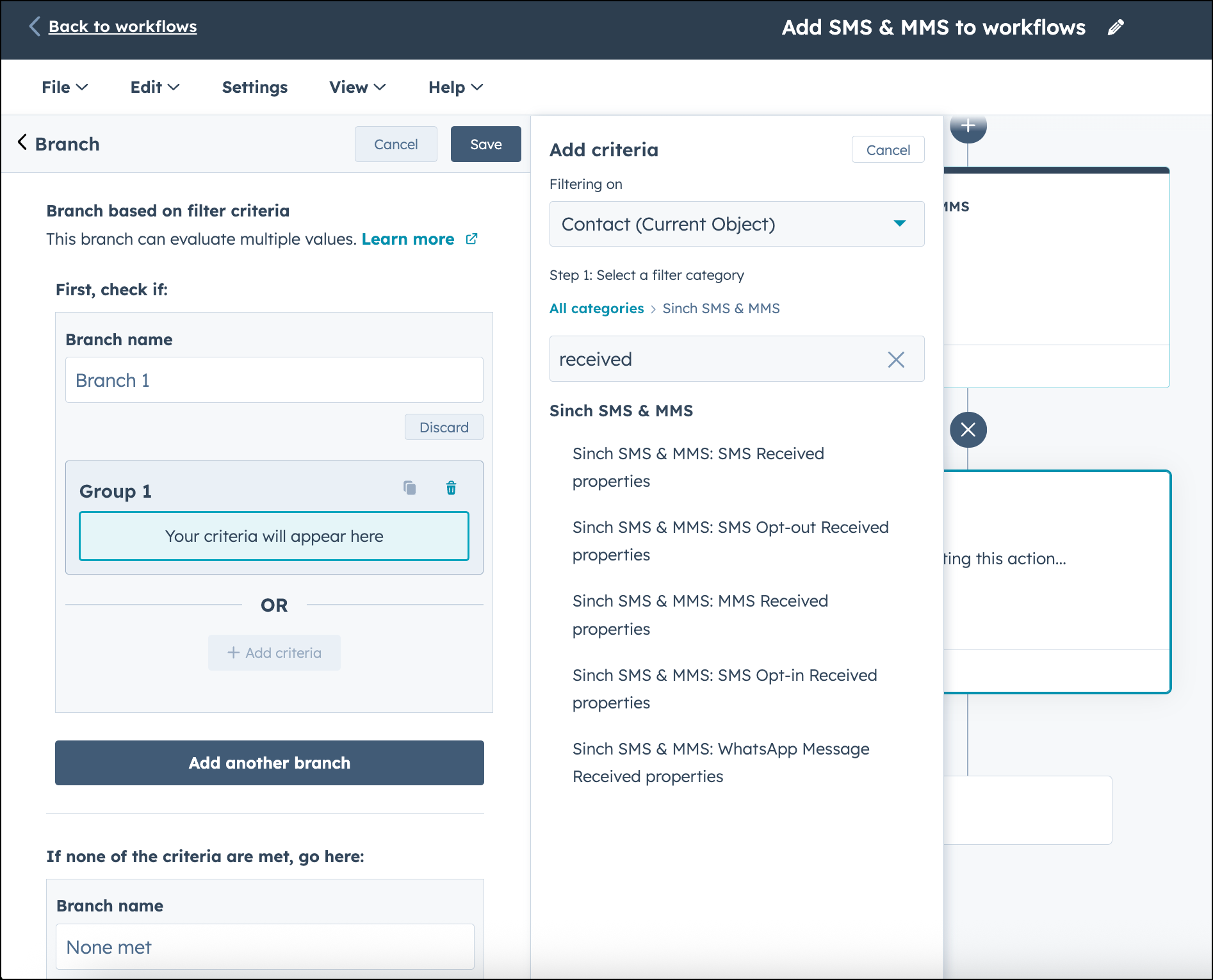Choose Sinch SMS & MMS: MMS Received properties
This screenshot has height=980, width=1213.
click(700, 614)
